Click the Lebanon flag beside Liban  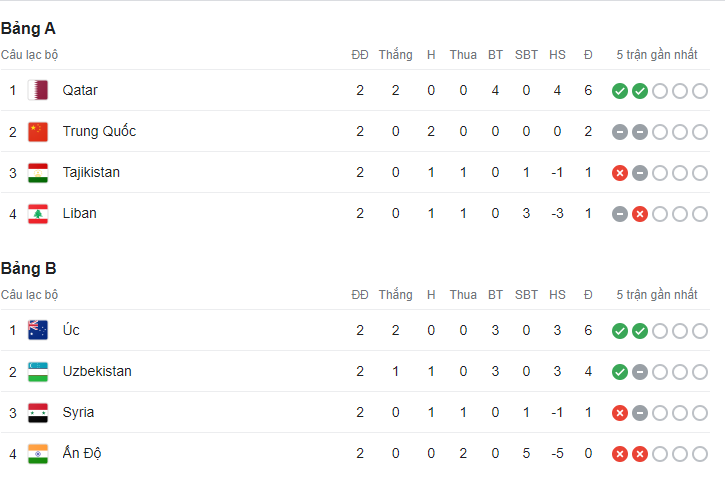(x=38, y=213)
